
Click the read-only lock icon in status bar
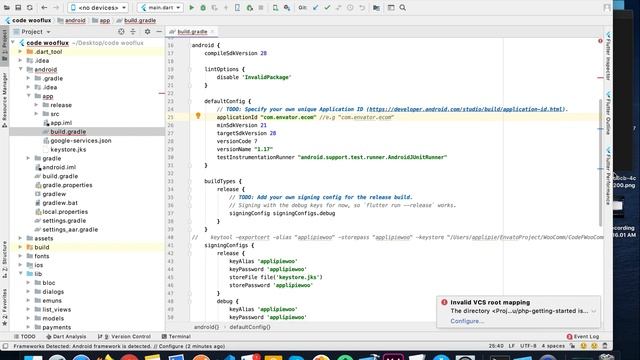point(572,346)
